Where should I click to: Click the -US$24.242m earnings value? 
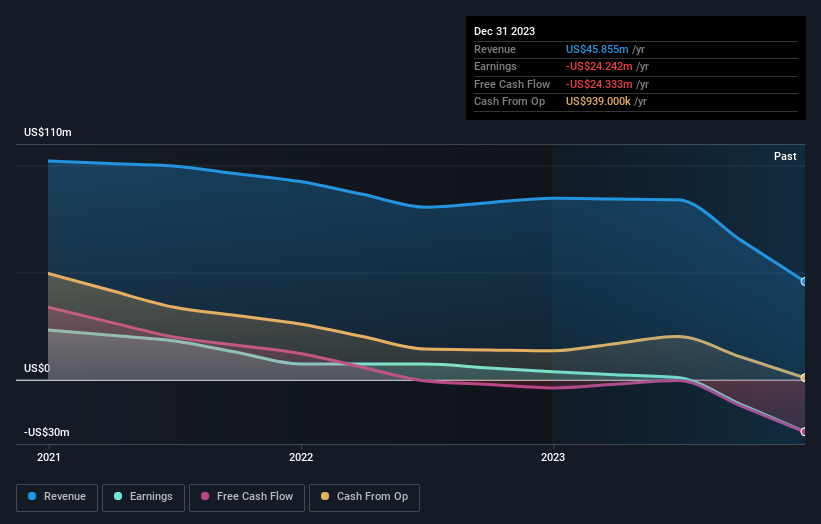(599, 66)
